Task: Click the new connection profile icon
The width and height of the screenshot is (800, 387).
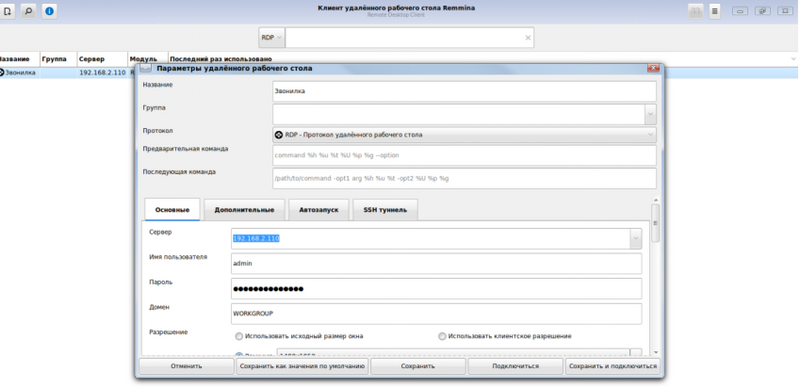Action: tap(8, 11)
